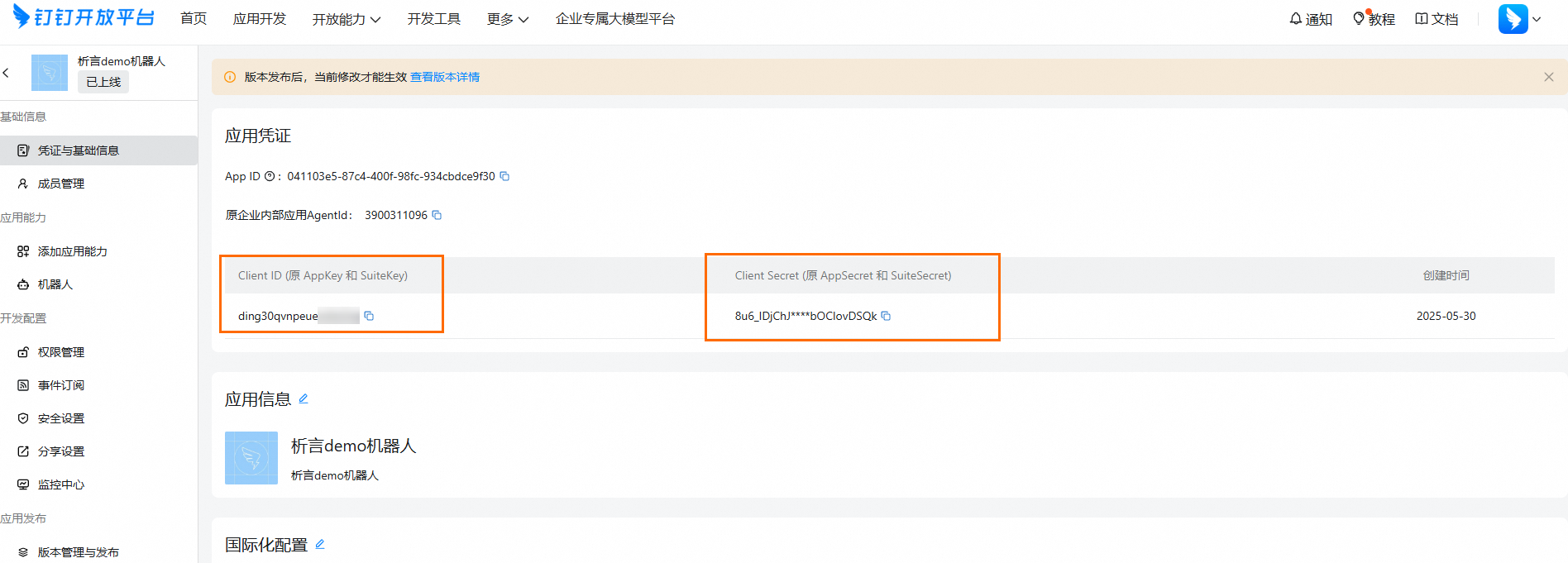Click the Client Secret column header
The width and height of the screenshot is (1568, 563).
[x=844, y=275]
